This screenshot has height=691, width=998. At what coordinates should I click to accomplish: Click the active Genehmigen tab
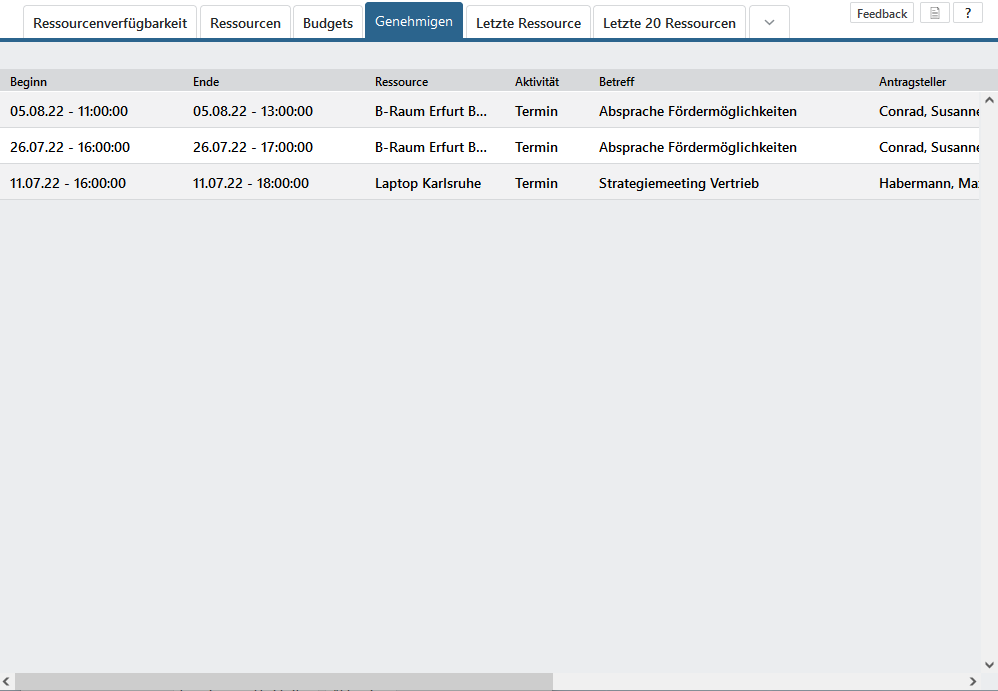pyautogui.click(x=413, y=22)
